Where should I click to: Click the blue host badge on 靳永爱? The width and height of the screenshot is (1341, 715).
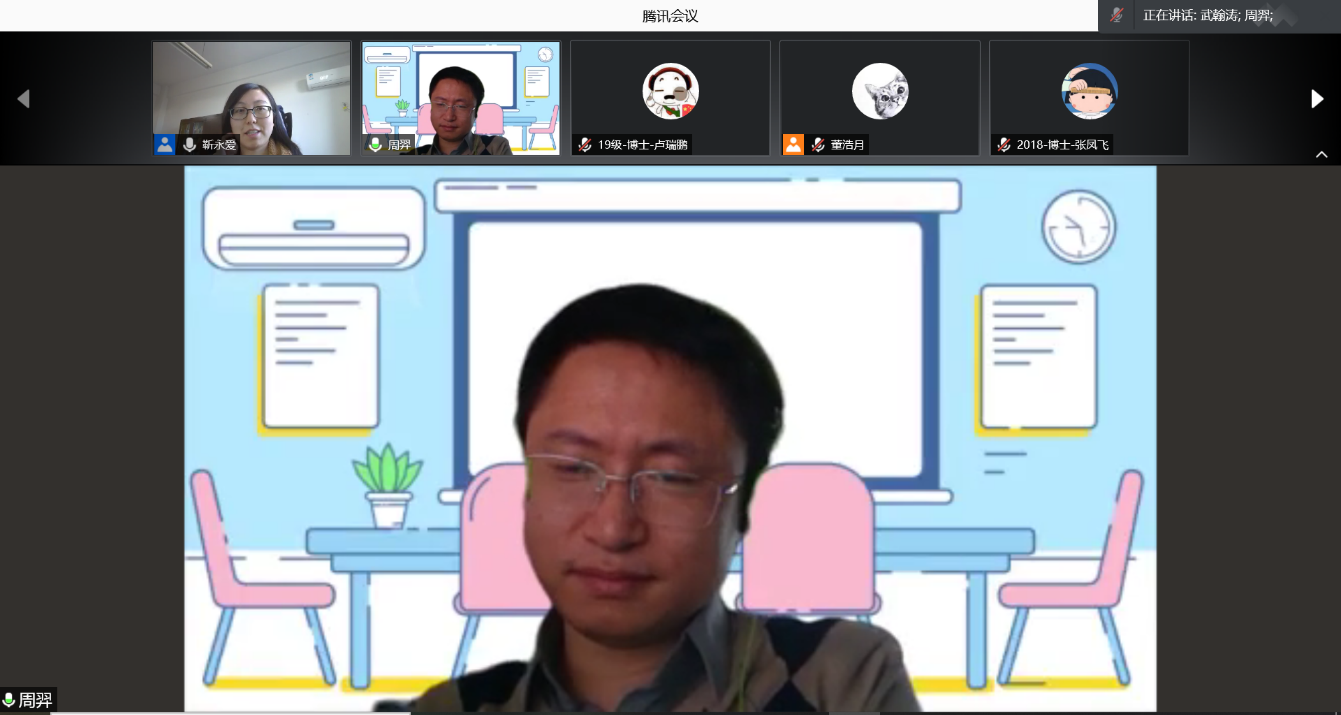point(165,145)
